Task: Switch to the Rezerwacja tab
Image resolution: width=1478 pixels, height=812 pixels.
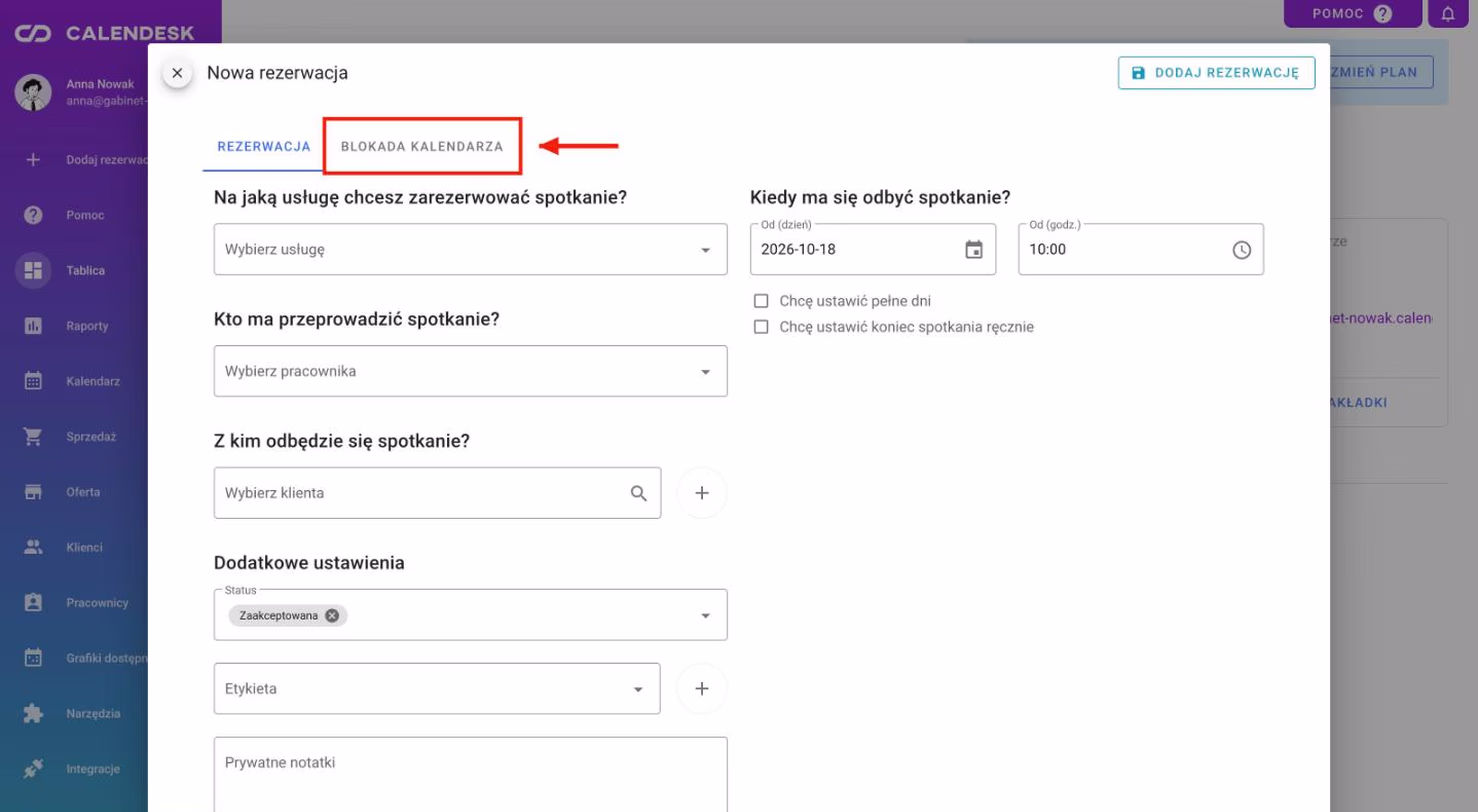Action: [264, 146]
